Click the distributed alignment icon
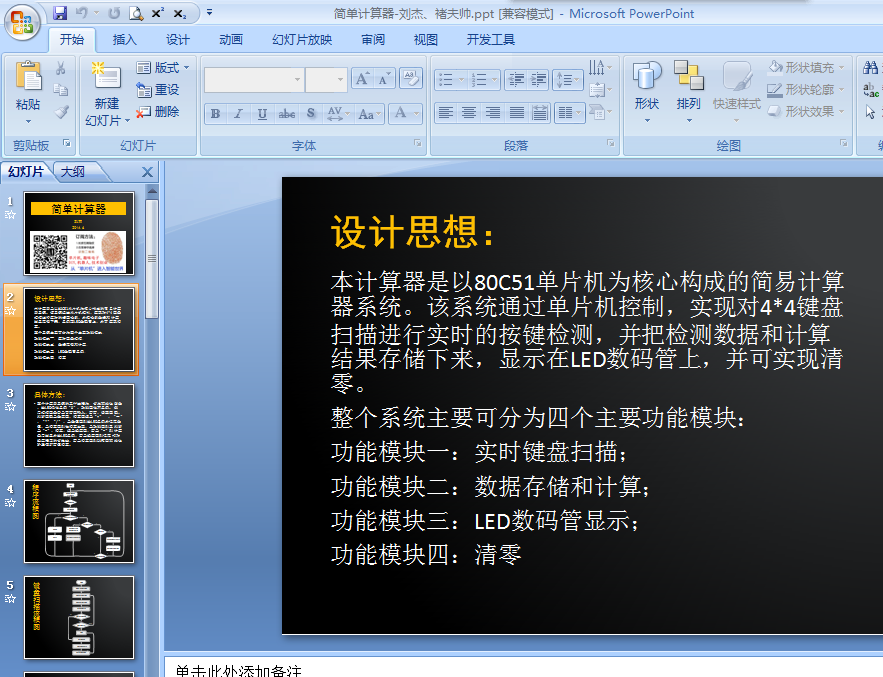Viewport: 883px width, 677px height. (x=539, y=113)
